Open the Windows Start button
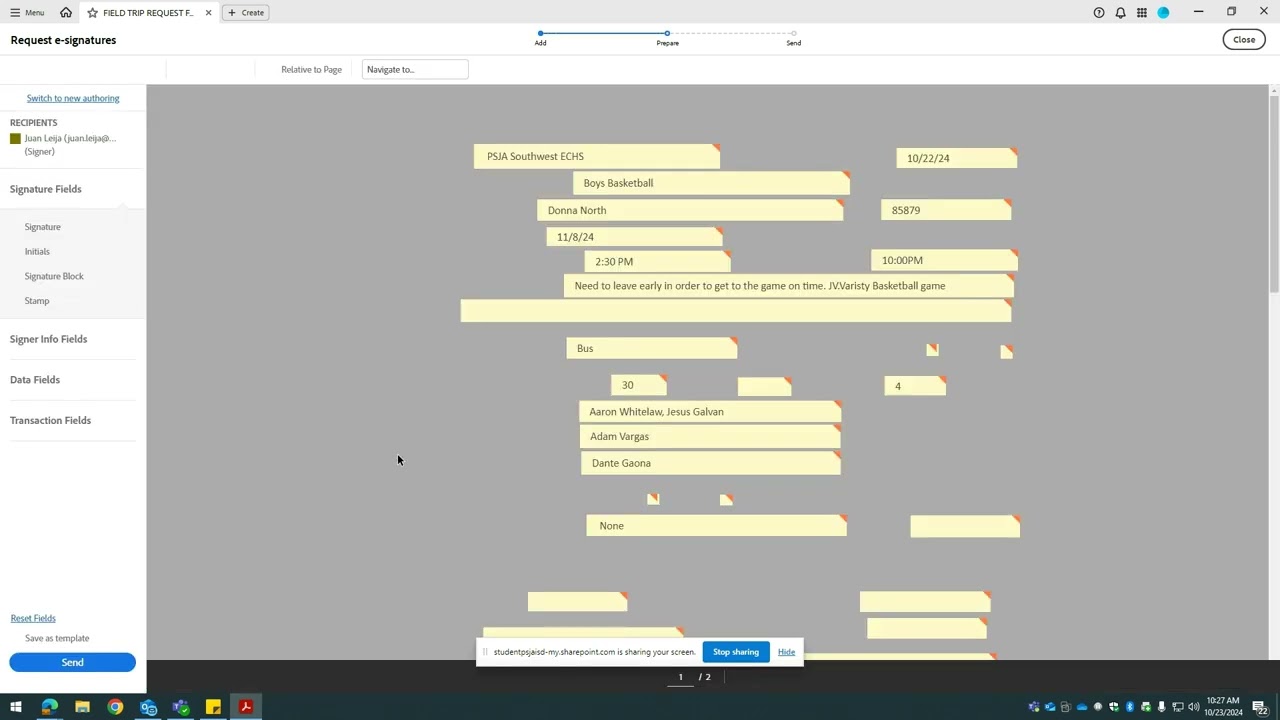 [x=16, y=707]
